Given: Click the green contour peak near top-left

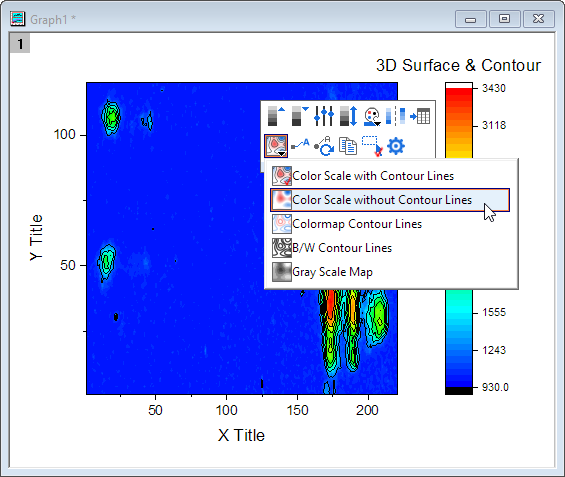Looking at the screenshot, I should pos(112,117).
